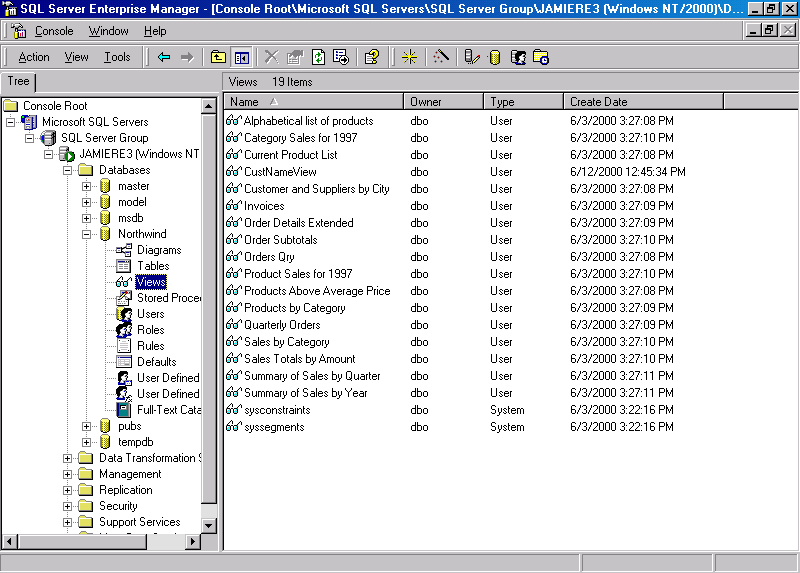The height and width of the screenshot is (573, 800).
Task: Expand the Security folder node
Action: [67, 506]
